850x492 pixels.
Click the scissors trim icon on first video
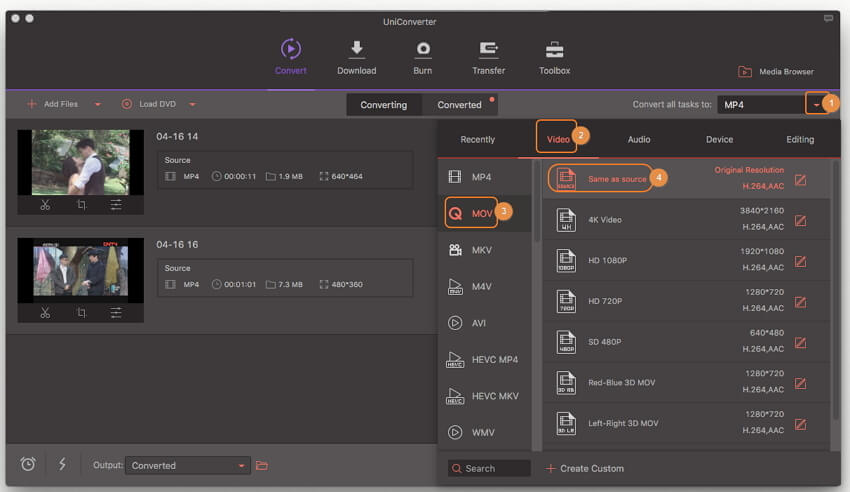(x=46, y=204)
